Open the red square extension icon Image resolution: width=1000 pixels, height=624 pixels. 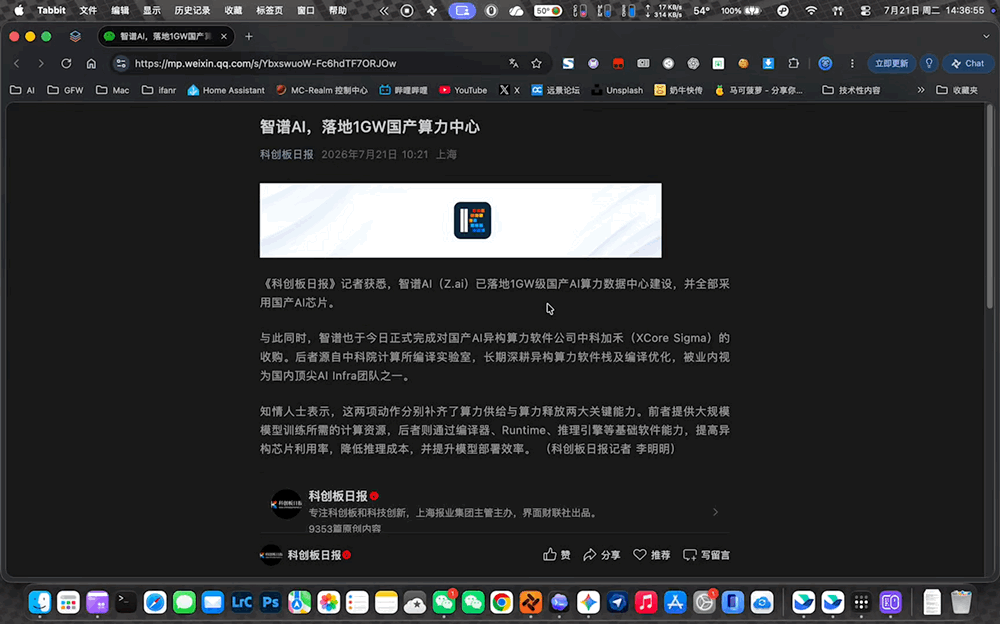[618, 63]
